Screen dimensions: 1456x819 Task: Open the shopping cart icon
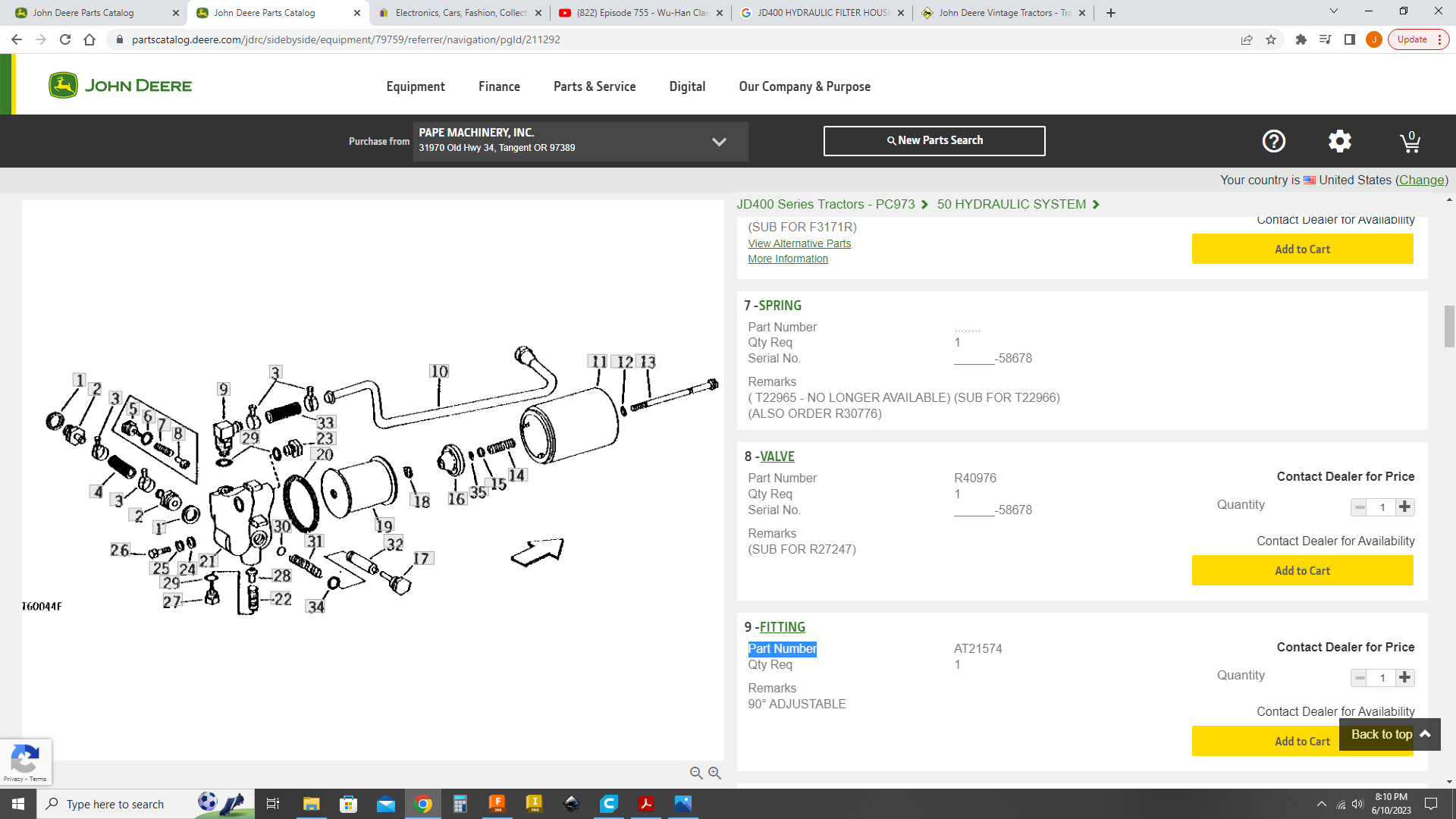1410,141
